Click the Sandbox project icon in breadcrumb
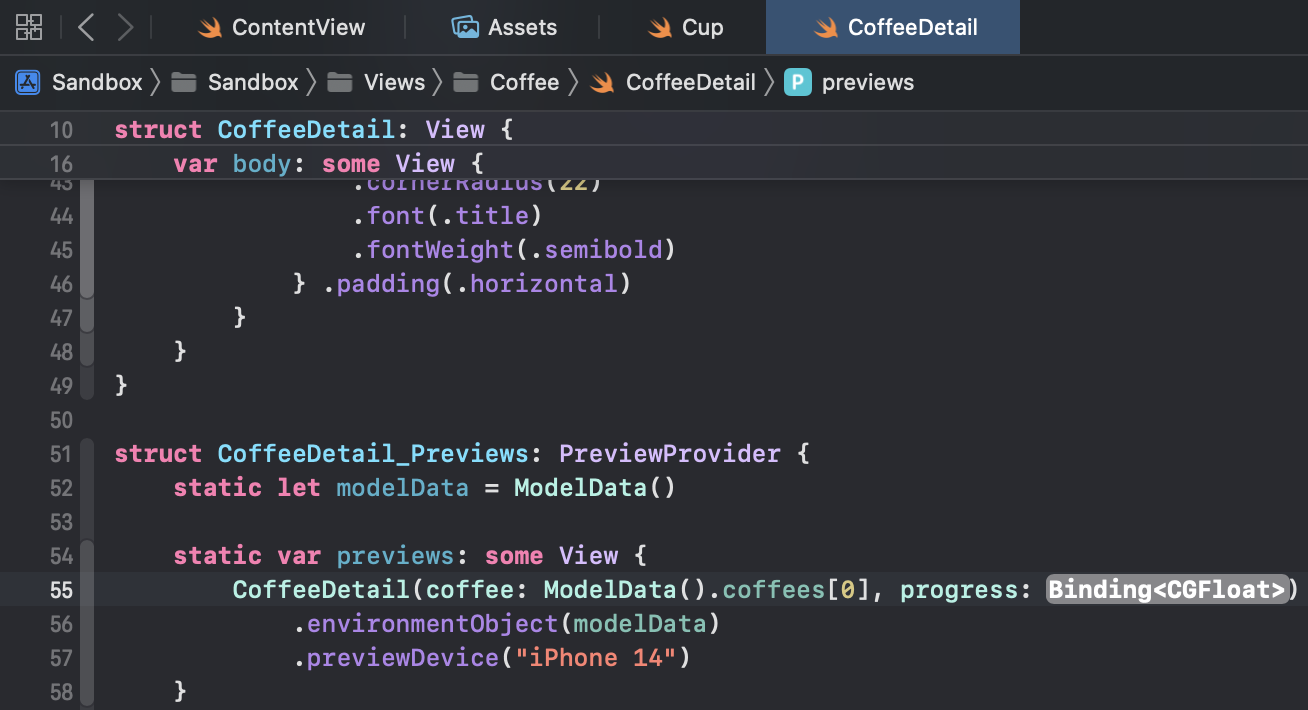Screen dimensions: 1308x710 27,82
